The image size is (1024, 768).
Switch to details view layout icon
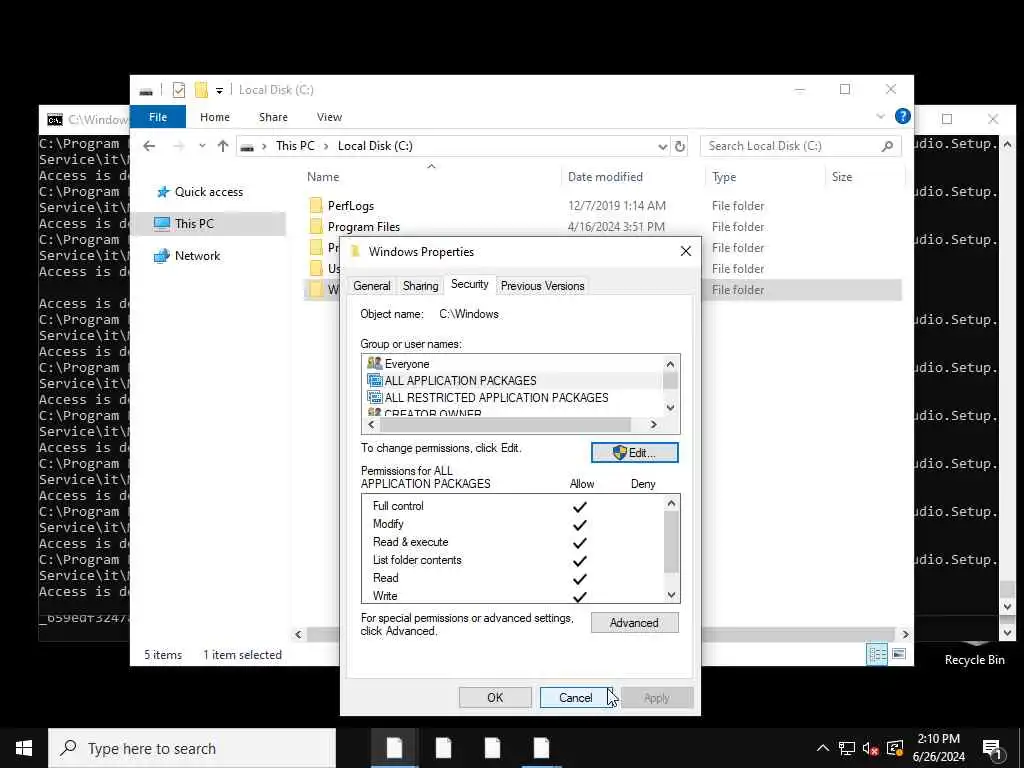(877, 654)
